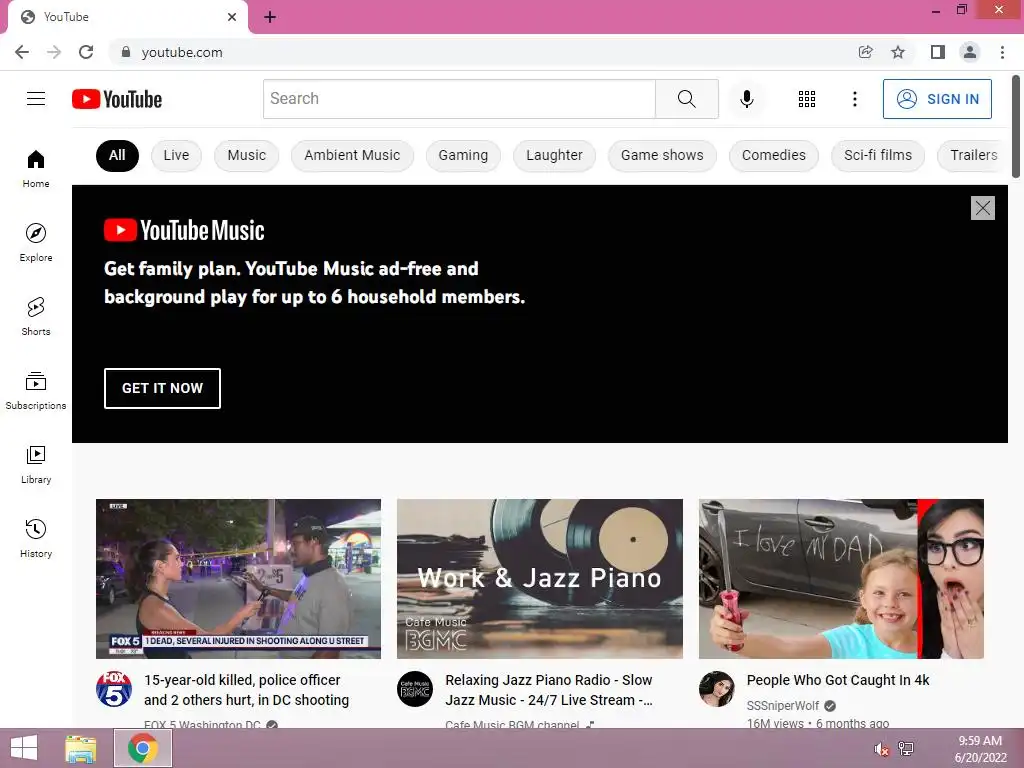Screen dimensions: 1024x768
Task: Start voice search with microphone
Action: tap(746, 99)
